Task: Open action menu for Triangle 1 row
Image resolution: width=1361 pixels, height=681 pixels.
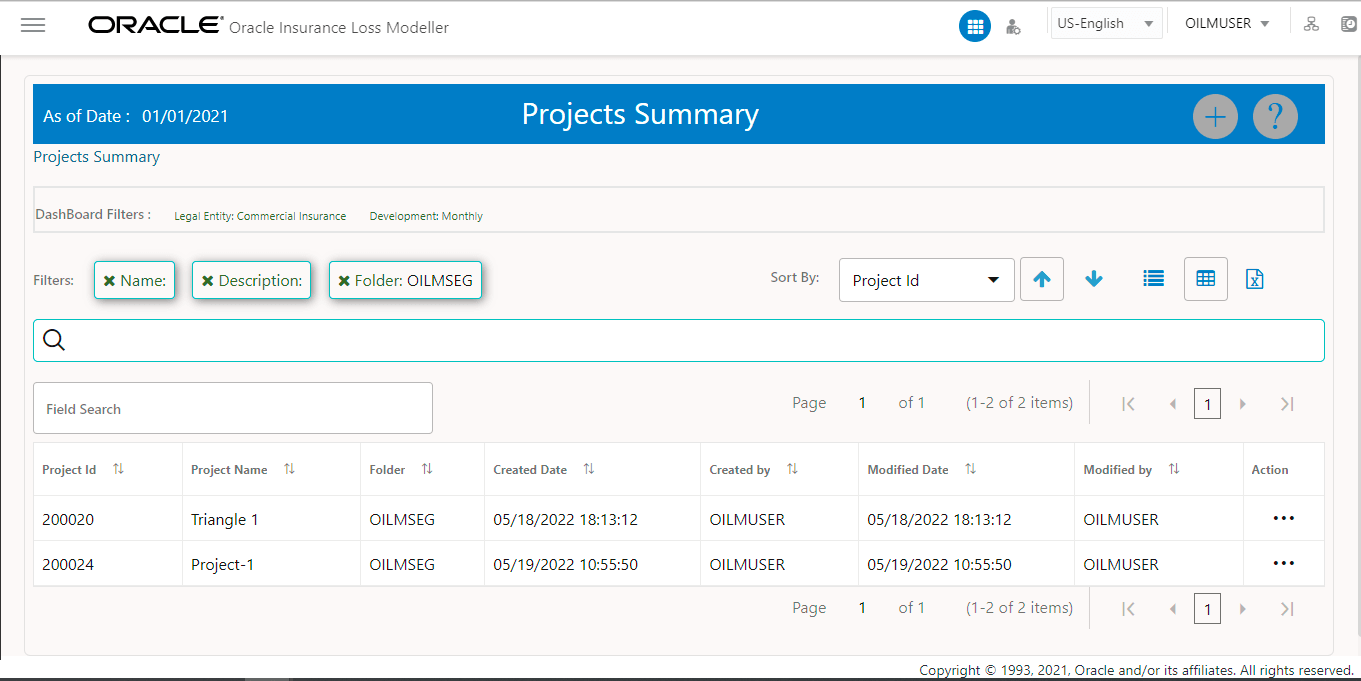Action: pos(1283,519)
